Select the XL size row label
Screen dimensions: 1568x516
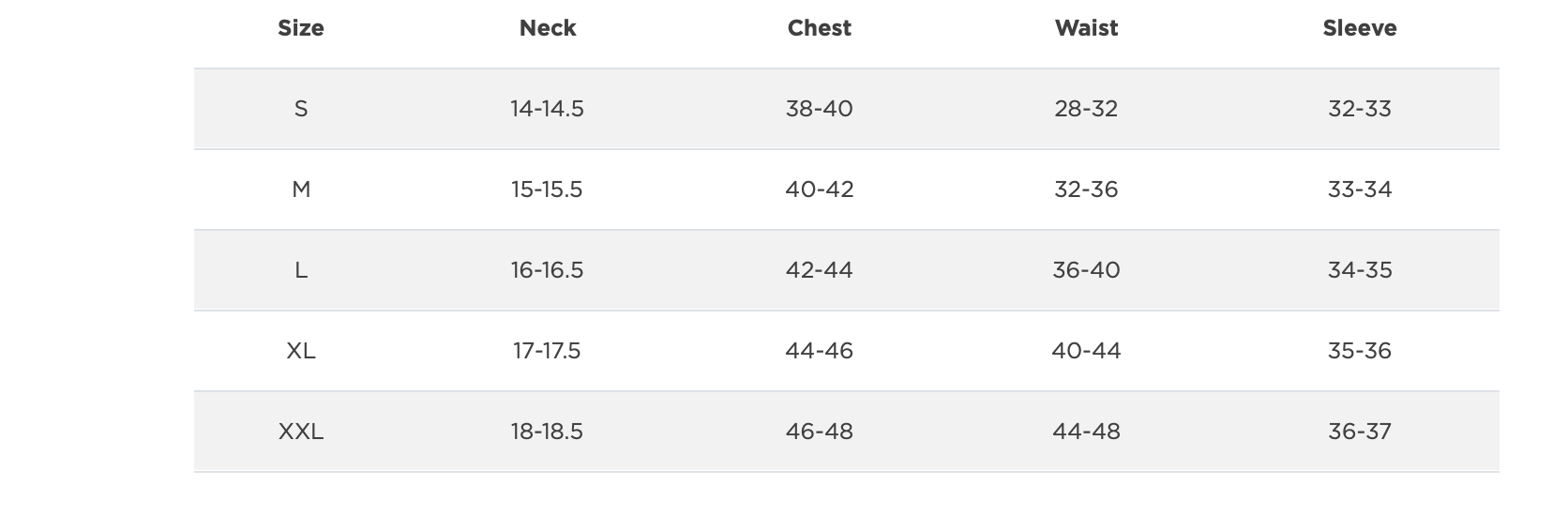tap(301, 351)
